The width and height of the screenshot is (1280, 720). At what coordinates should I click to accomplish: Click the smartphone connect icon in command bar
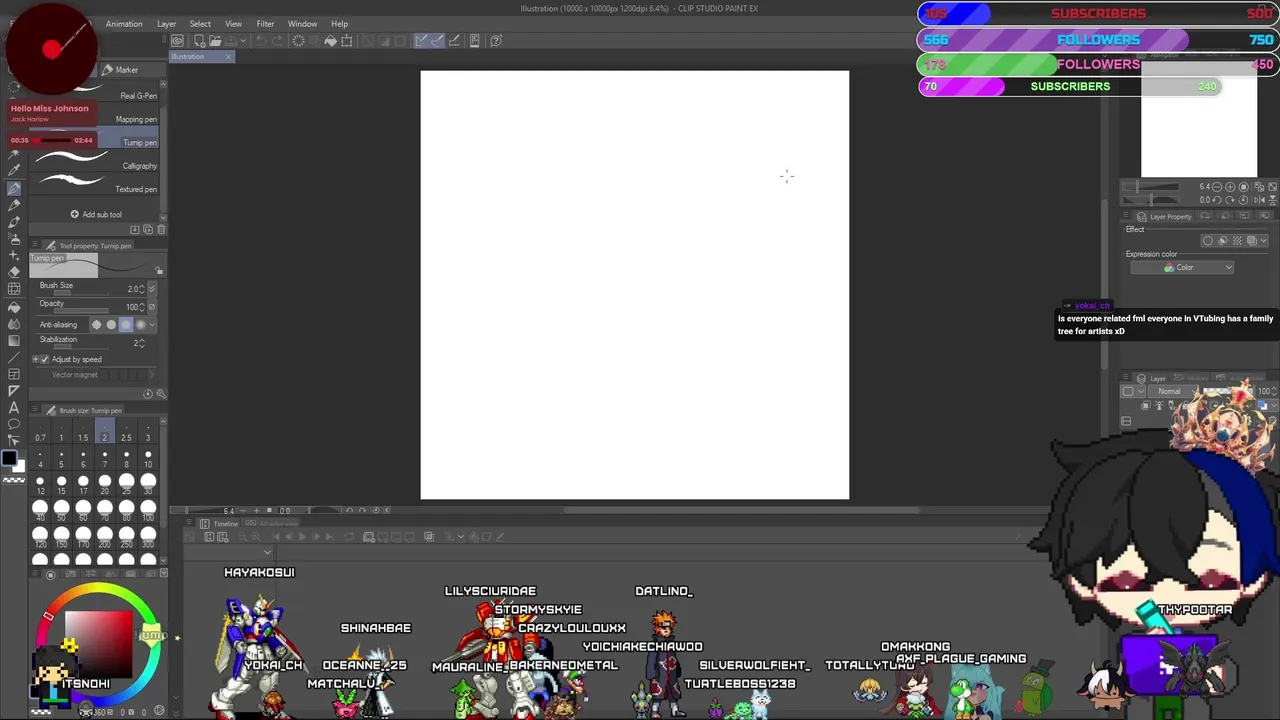[475, 41]
